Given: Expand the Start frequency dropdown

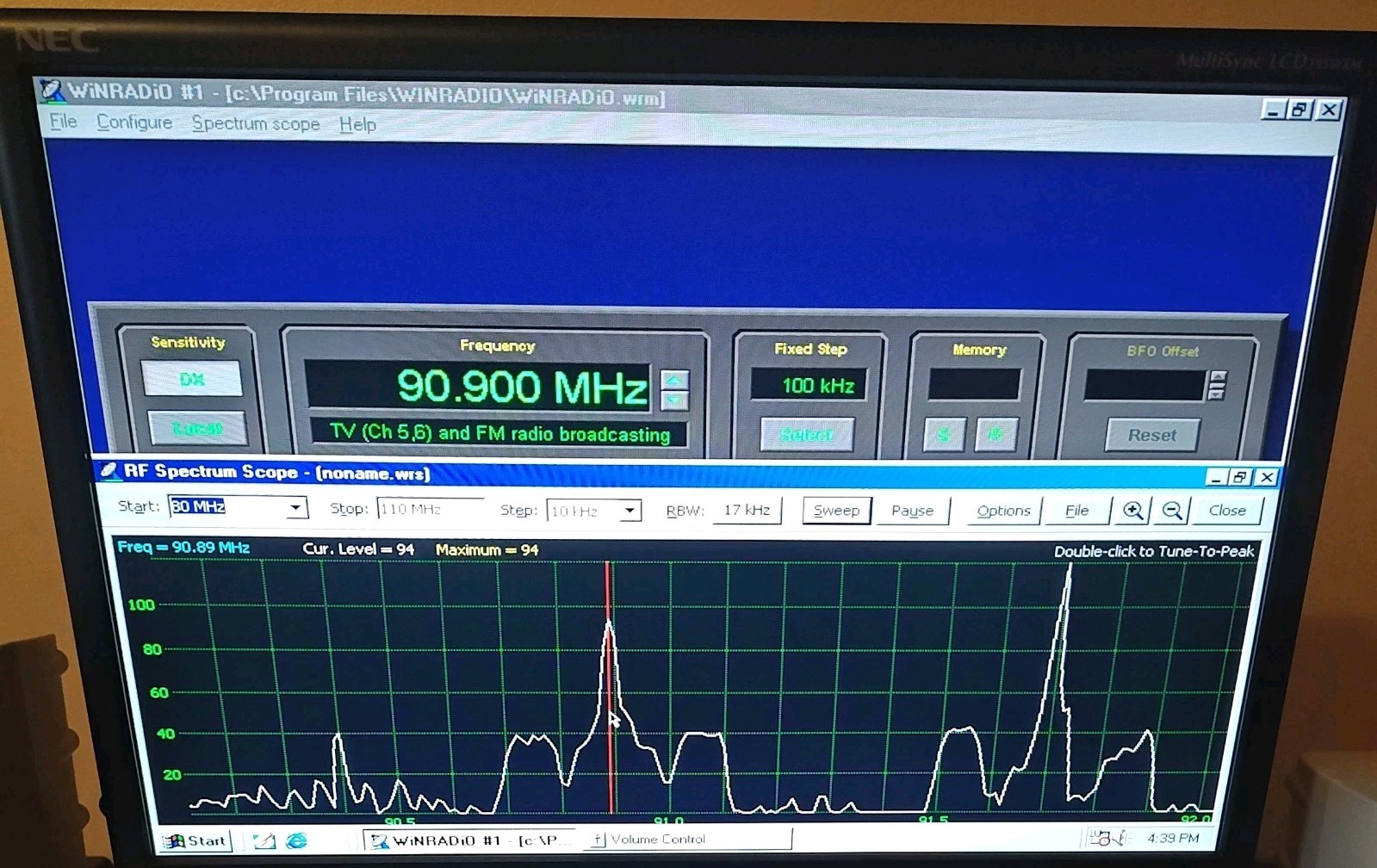Looking at the screenshot, I should tap(295, 507).
